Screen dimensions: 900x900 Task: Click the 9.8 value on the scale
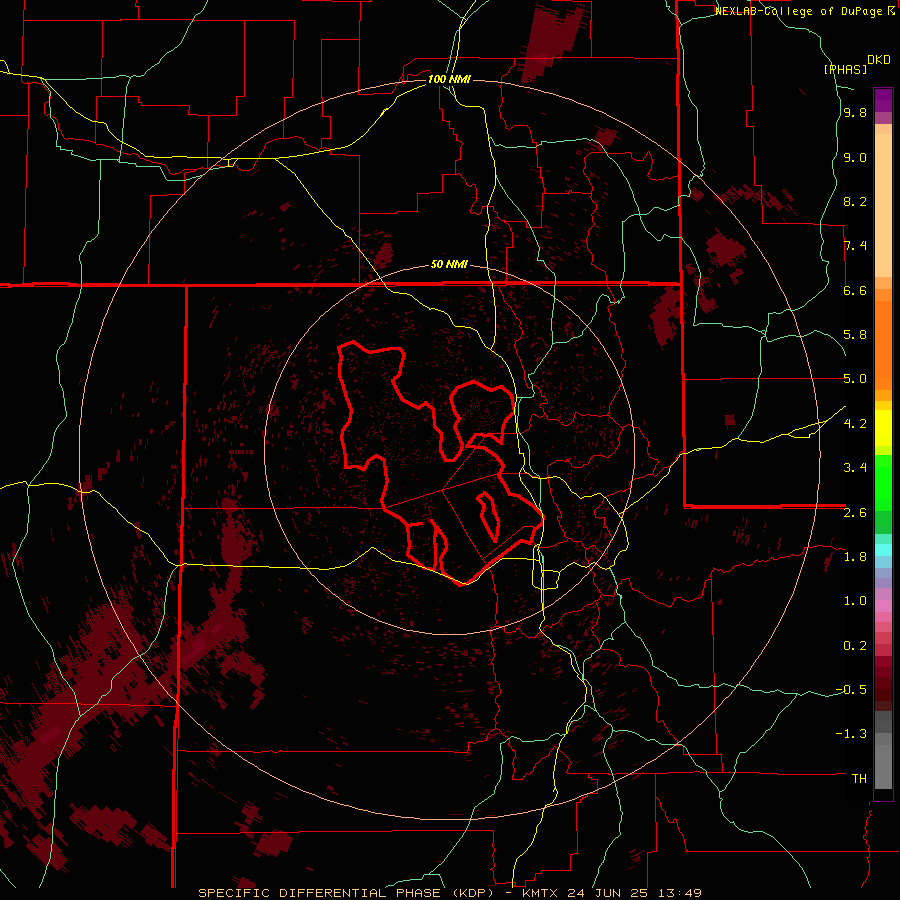pyautogui.click(x=855, y=113)
